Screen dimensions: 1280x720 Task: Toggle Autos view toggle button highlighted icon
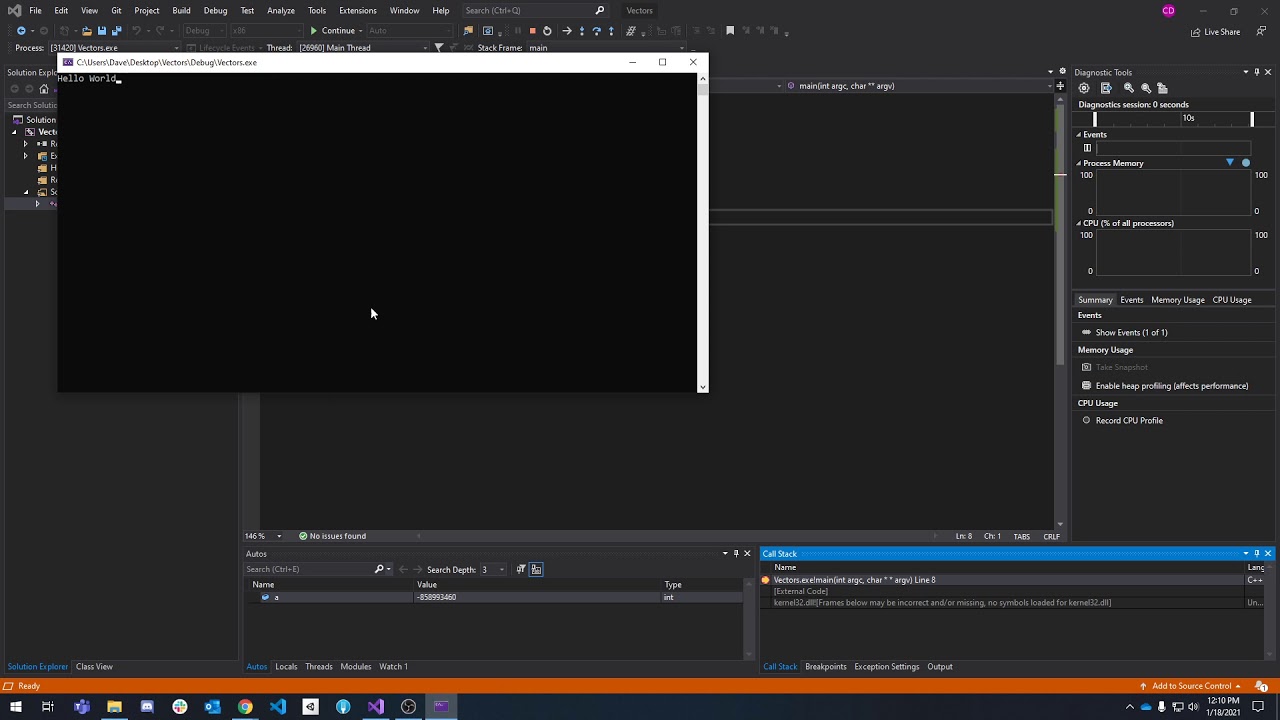[536, 569]
